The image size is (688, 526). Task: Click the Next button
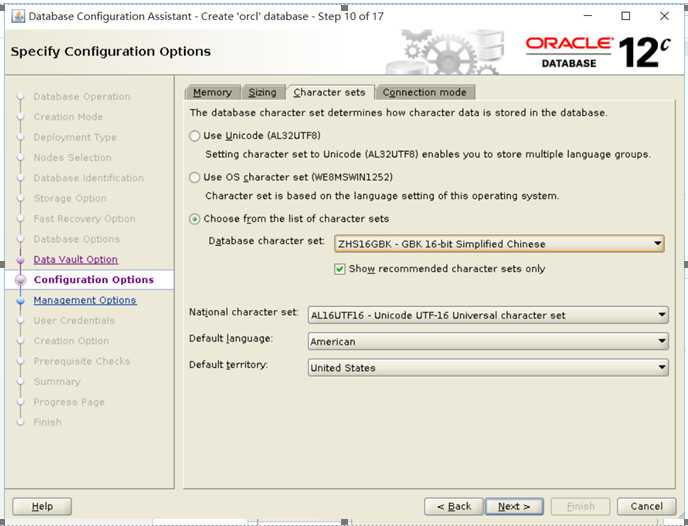point(514,507)
